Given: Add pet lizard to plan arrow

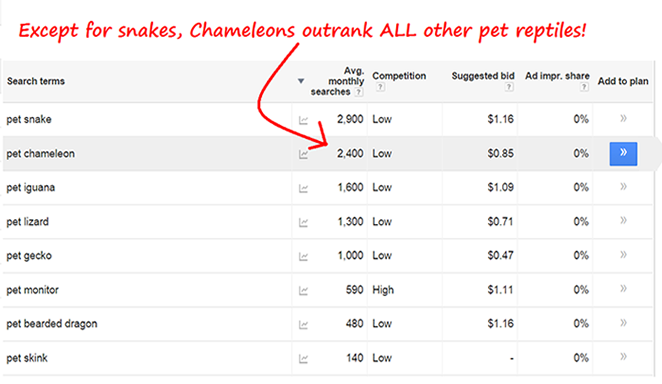Looking at the screenshot, I should 623,220.
